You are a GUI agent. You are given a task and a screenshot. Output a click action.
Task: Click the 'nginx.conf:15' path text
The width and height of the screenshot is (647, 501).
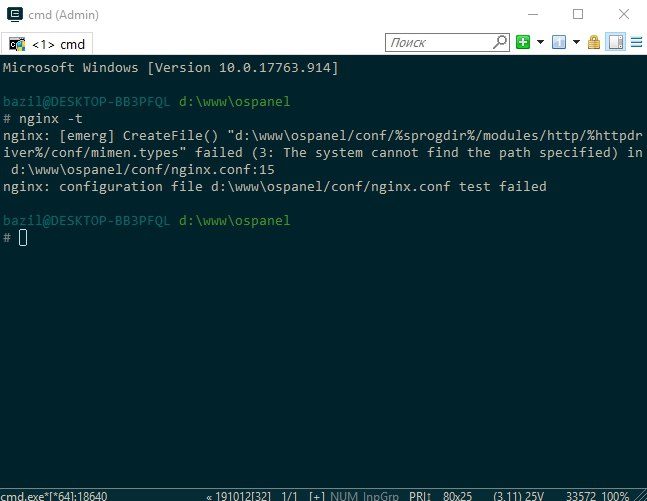[223, 170]
